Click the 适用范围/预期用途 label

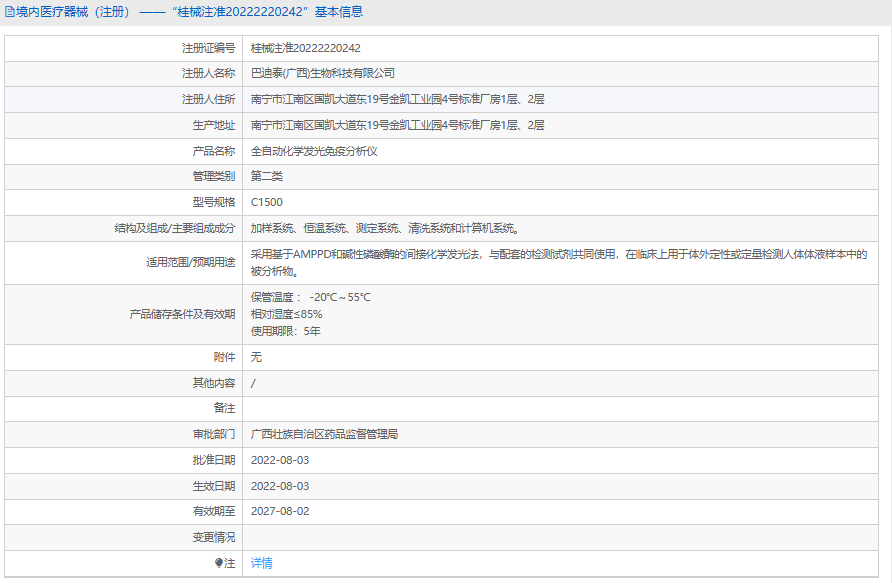191,263
